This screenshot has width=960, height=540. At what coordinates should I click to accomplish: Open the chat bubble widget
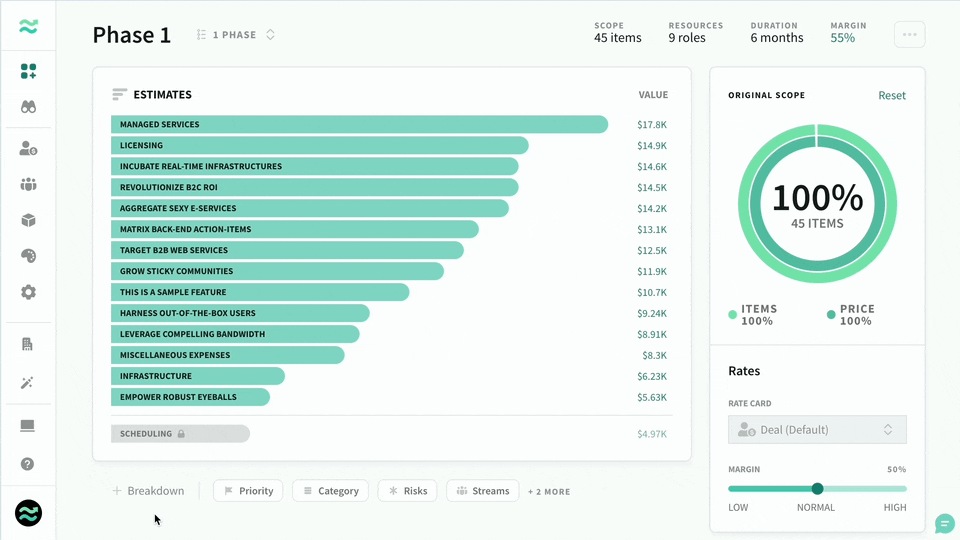[945, 524]
